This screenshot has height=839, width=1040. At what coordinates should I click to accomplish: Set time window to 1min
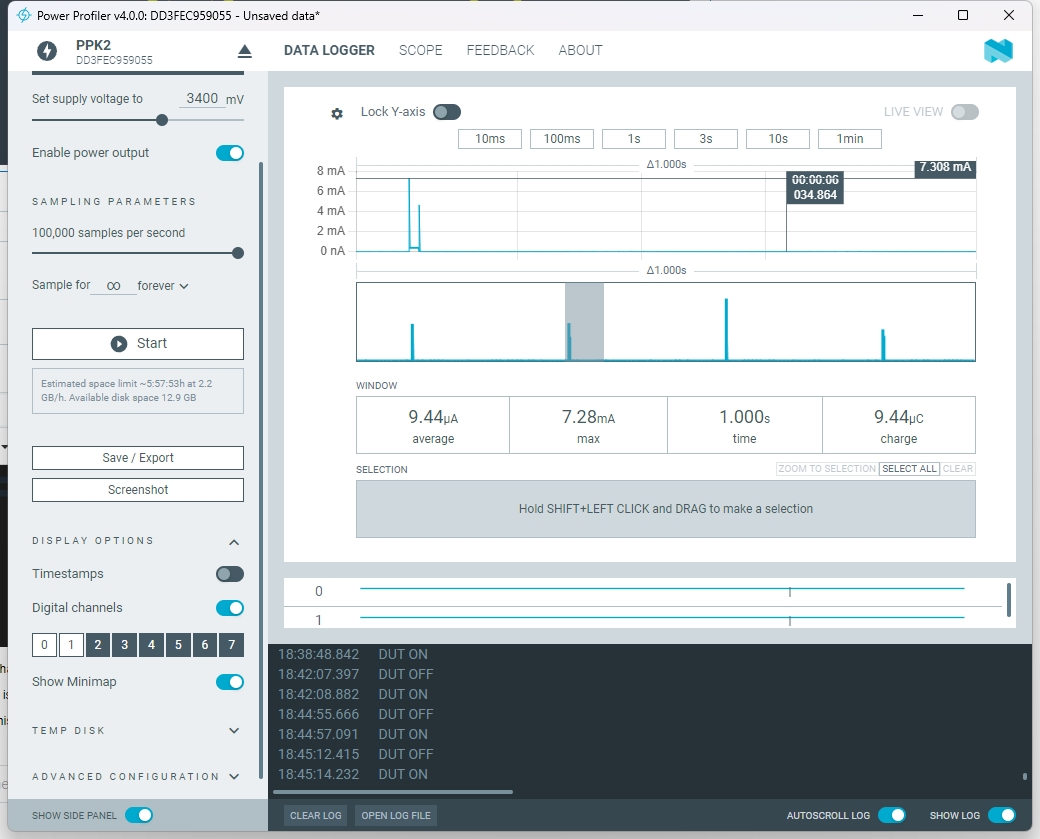click(x=850, y=139)
